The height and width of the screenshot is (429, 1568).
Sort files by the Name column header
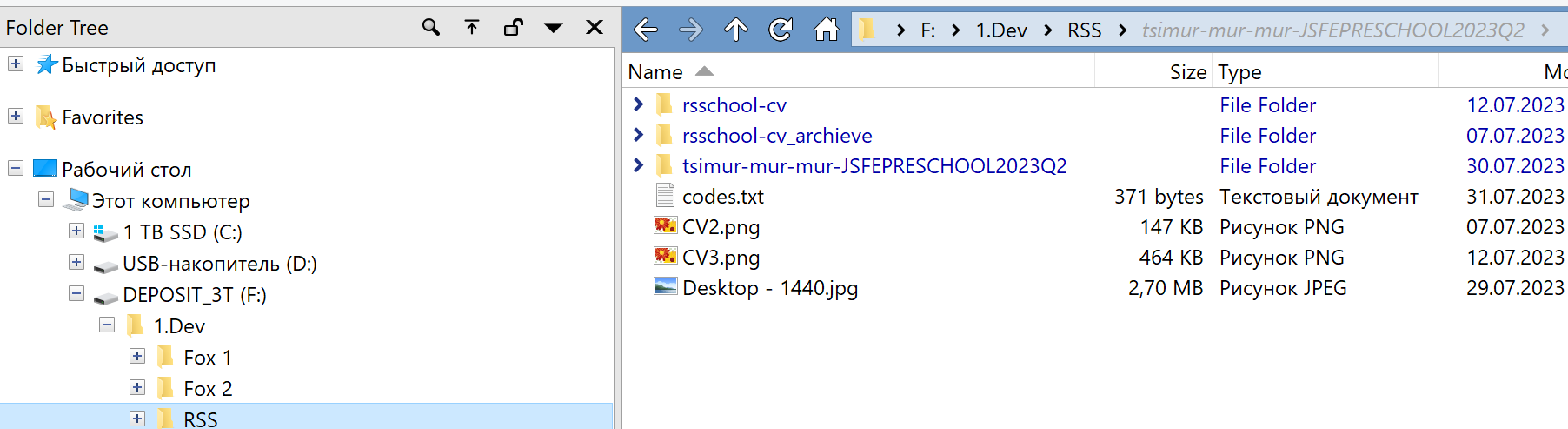pyautogui.click(x=655, y=72)
